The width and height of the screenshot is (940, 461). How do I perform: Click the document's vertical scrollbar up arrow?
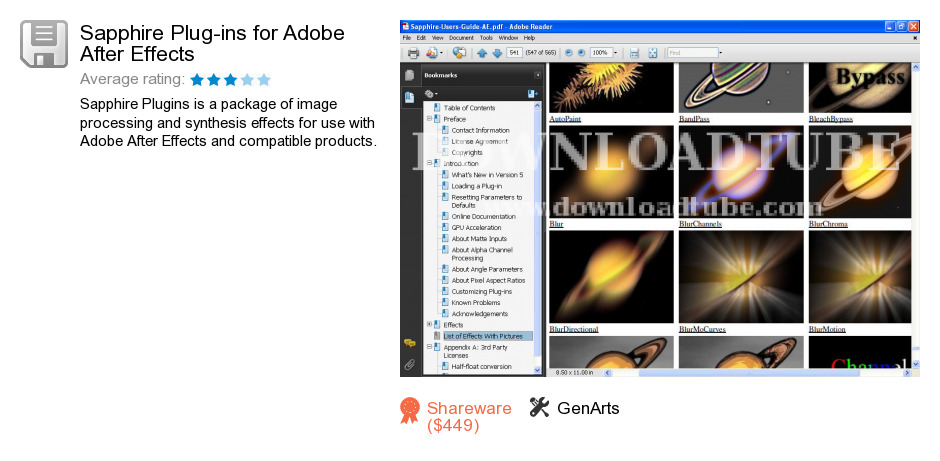click(915, 67)
